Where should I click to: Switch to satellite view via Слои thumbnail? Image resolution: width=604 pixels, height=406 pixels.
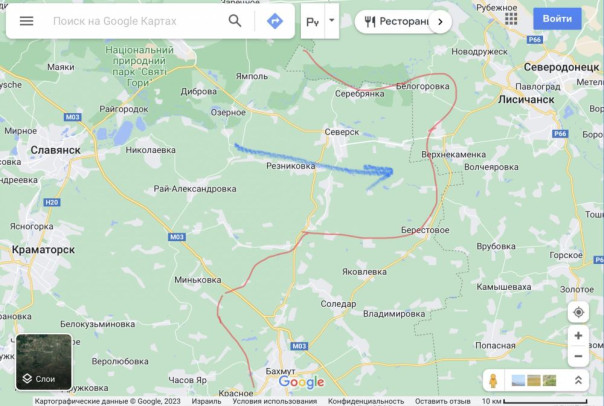point(44,362)
